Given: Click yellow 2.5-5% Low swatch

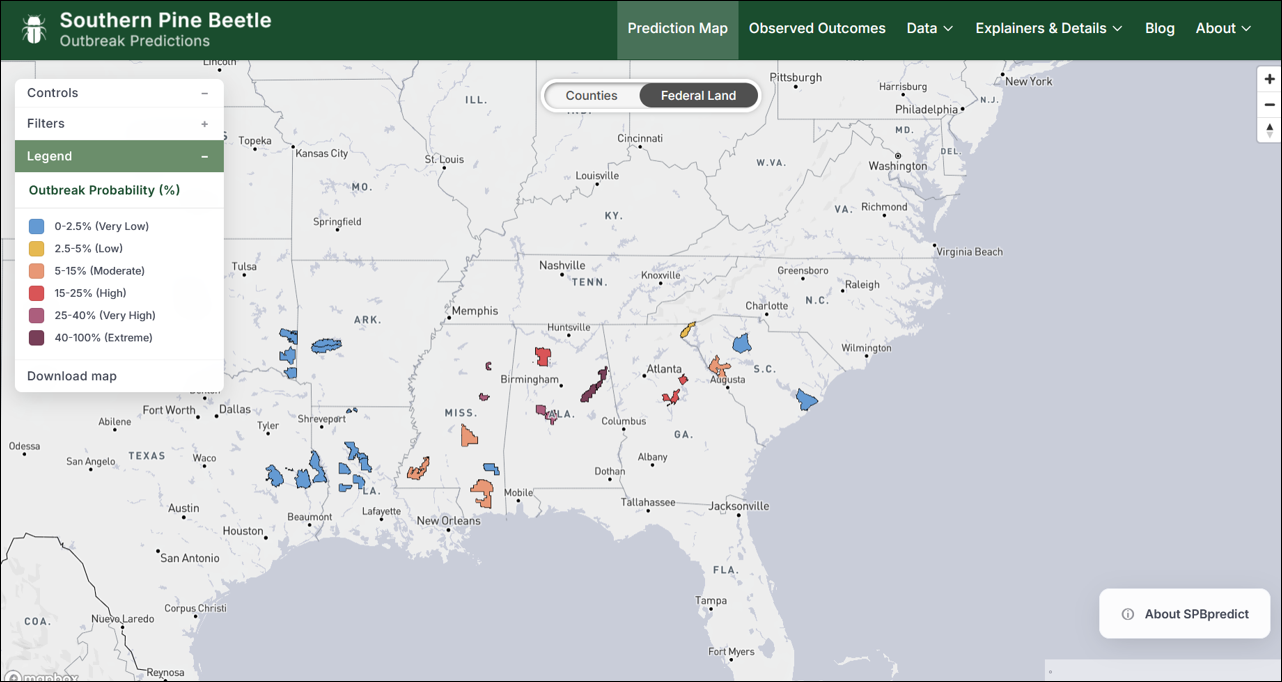Looking at the screenshot, I should point(37,249).
